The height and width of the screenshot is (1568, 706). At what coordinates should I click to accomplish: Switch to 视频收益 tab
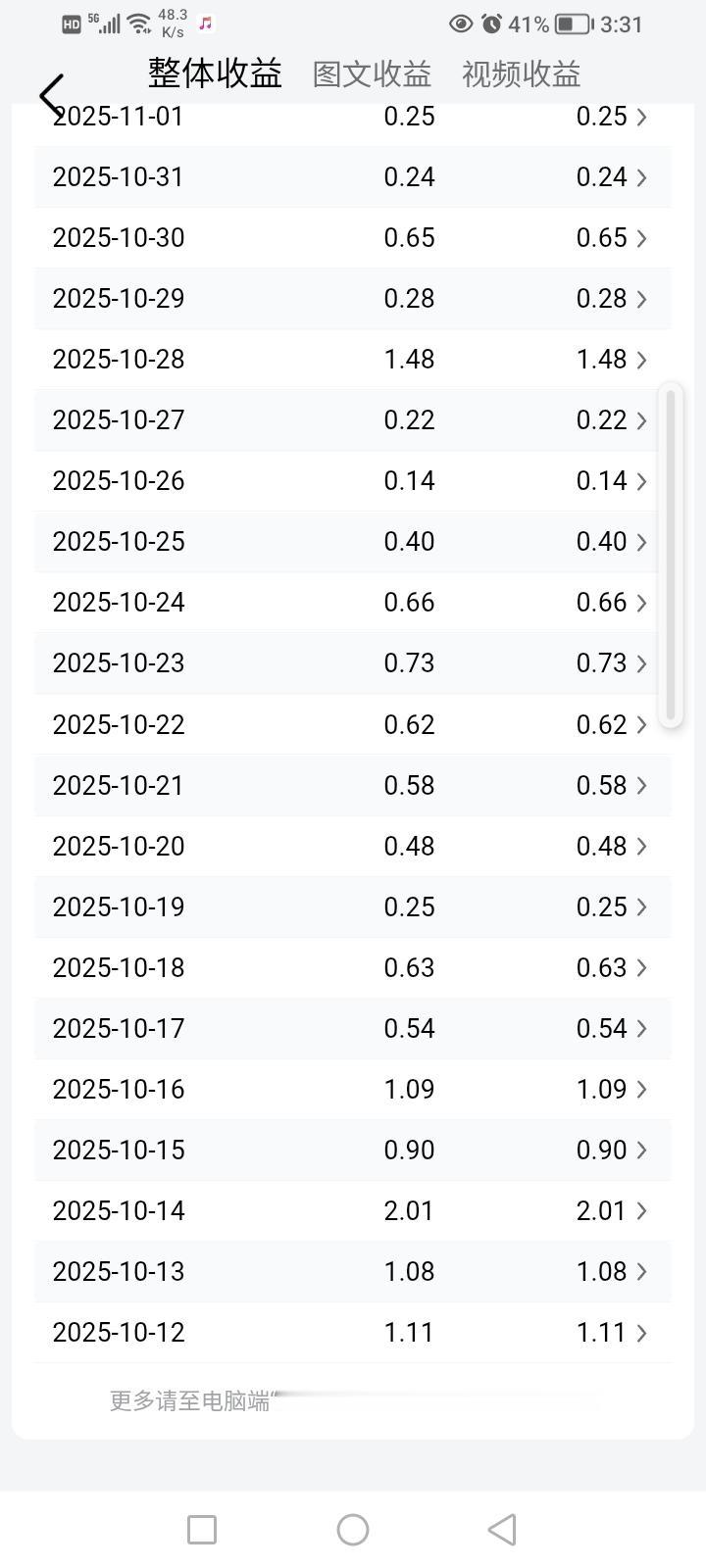coord(521,73)
